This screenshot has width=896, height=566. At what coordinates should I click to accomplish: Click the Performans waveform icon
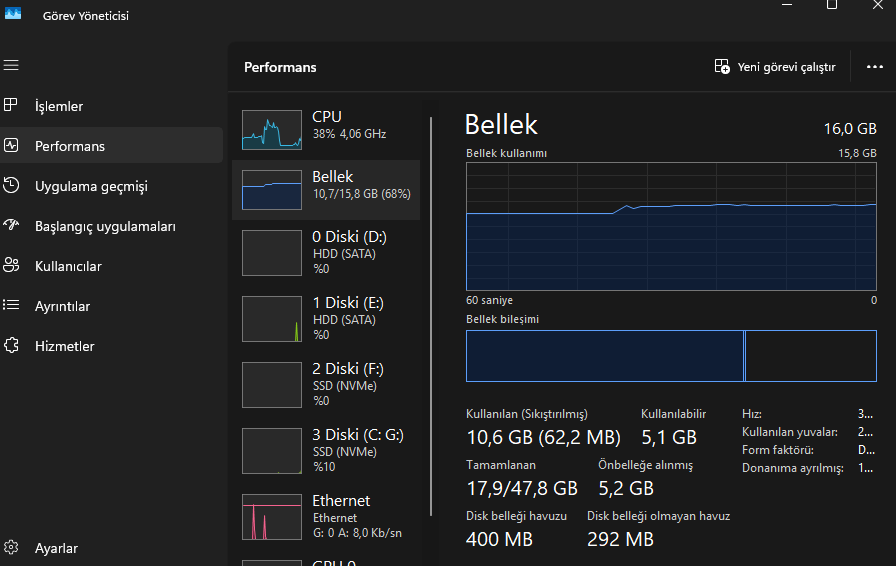click(11, 145)
